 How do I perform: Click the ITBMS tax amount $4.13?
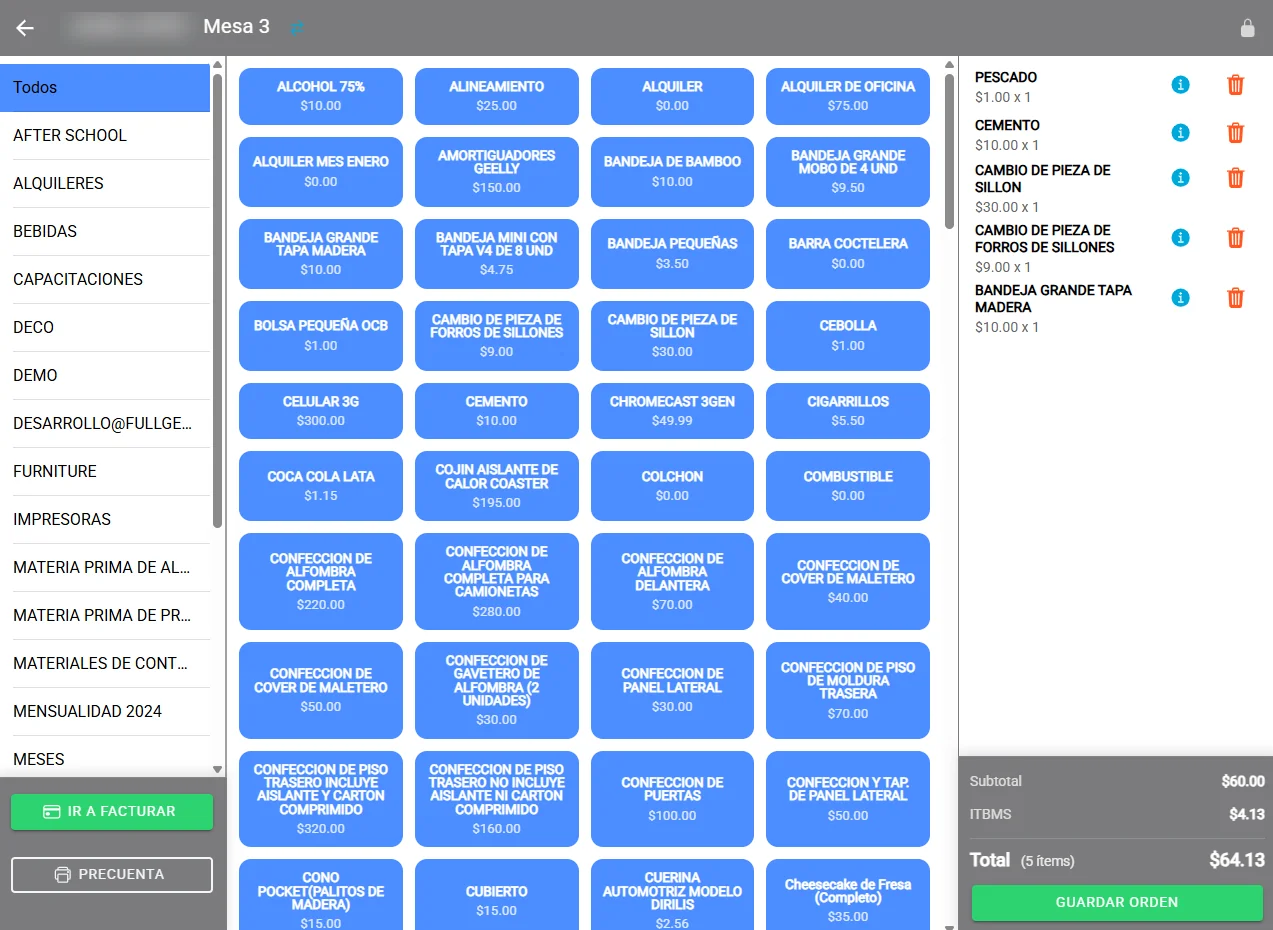pyautogui.click(x=1247, y=814)
